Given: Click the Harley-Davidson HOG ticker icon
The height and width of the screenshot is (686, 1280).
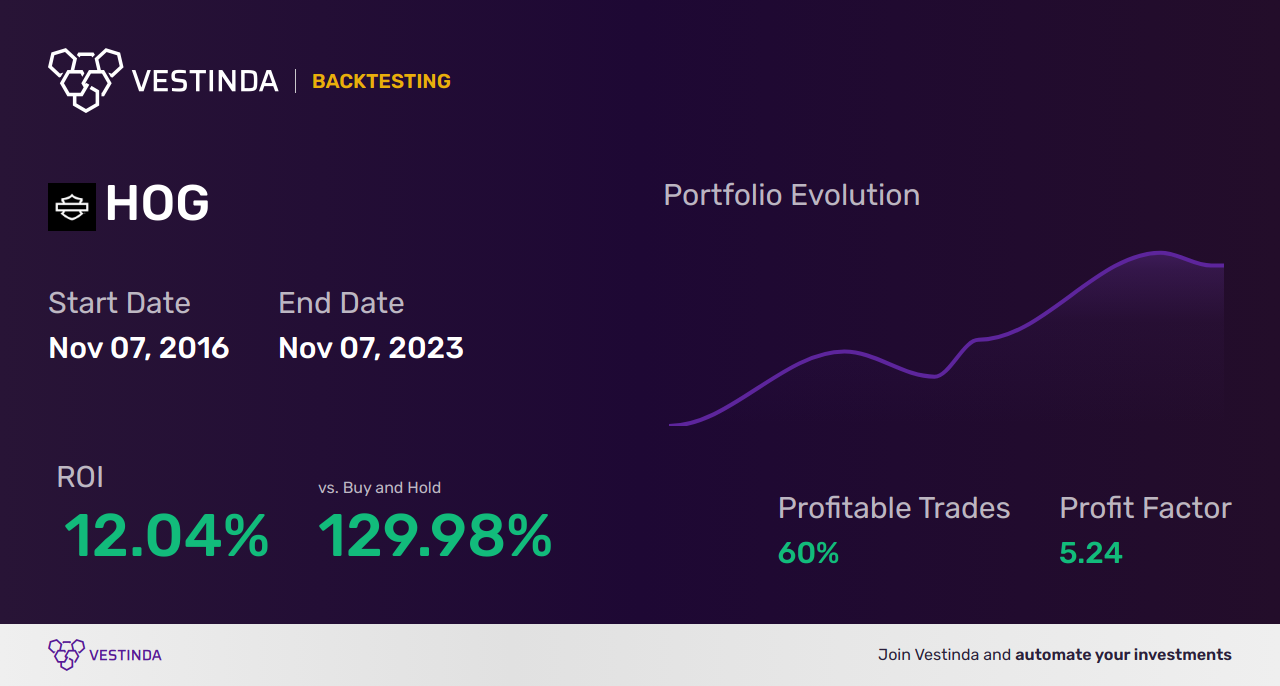Looking at the screenshot, I should (x=72, y=207).
